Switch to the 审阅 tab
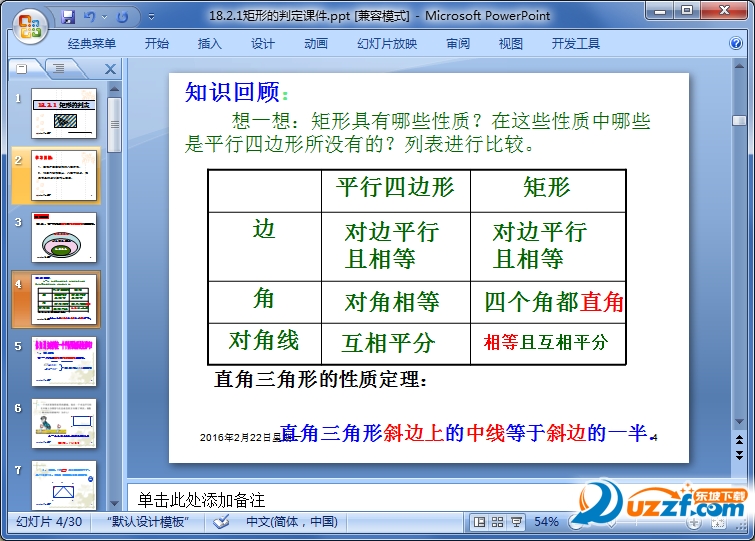755x541 pixels. (x=457, y=44)
